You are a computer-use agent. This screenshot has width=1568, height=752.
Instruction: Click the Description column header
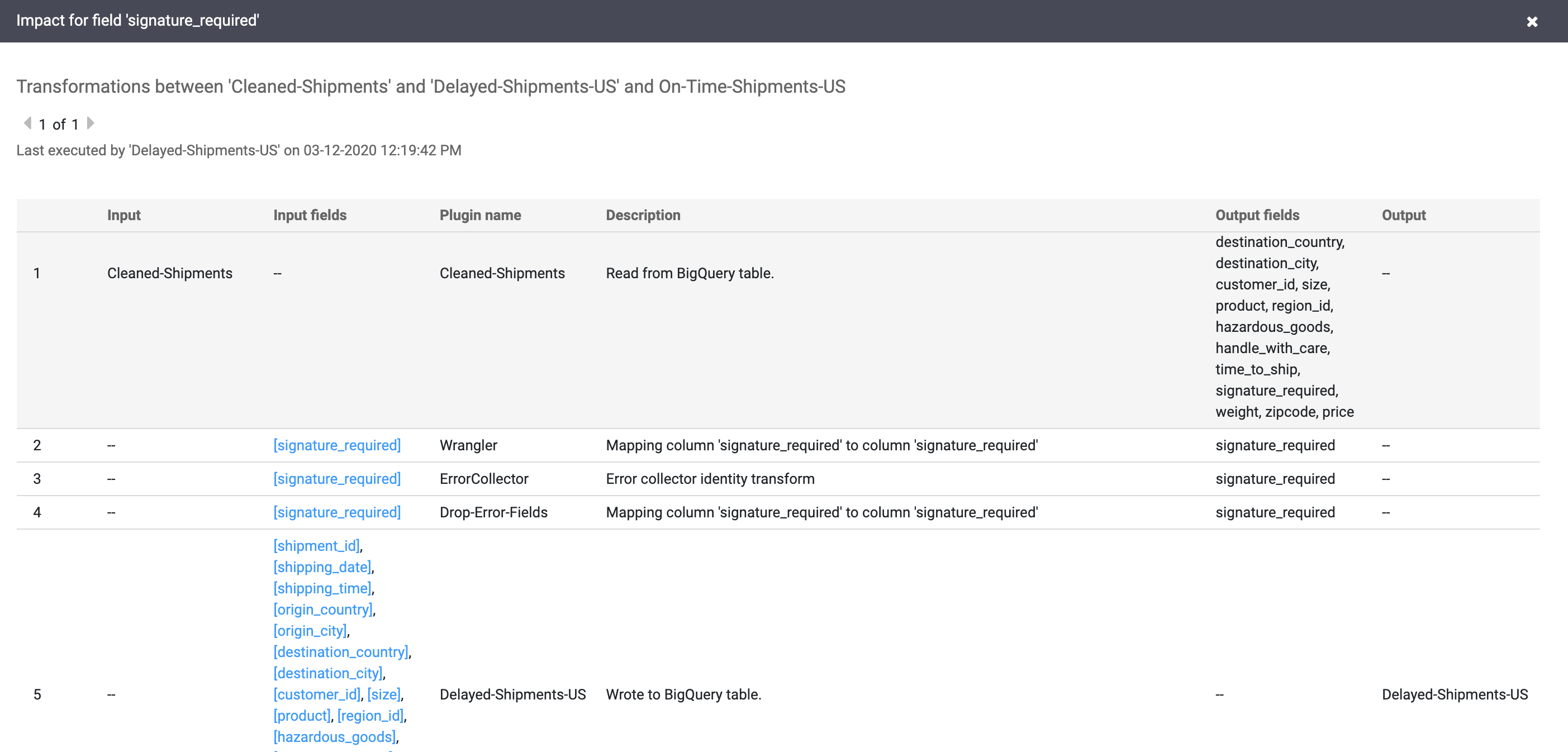click(x=643, y=216)
